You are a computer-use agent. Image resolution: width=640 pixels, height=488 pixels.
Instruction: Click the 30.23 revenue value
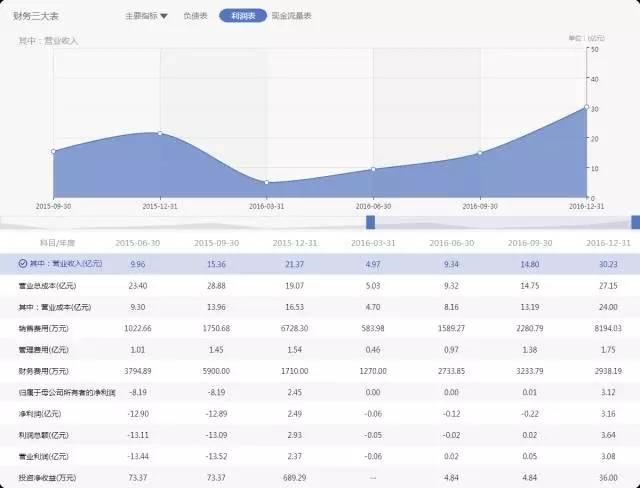tap(608, 264)
